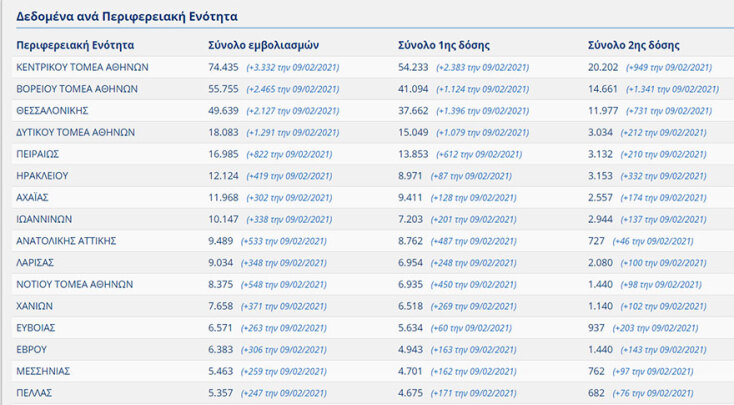Click the 'Σύνολο 1ης δόσης' column header
Image resolution: width=734 pixels, height=405 pixels.
pyautogui.click(x=441, y=45)
